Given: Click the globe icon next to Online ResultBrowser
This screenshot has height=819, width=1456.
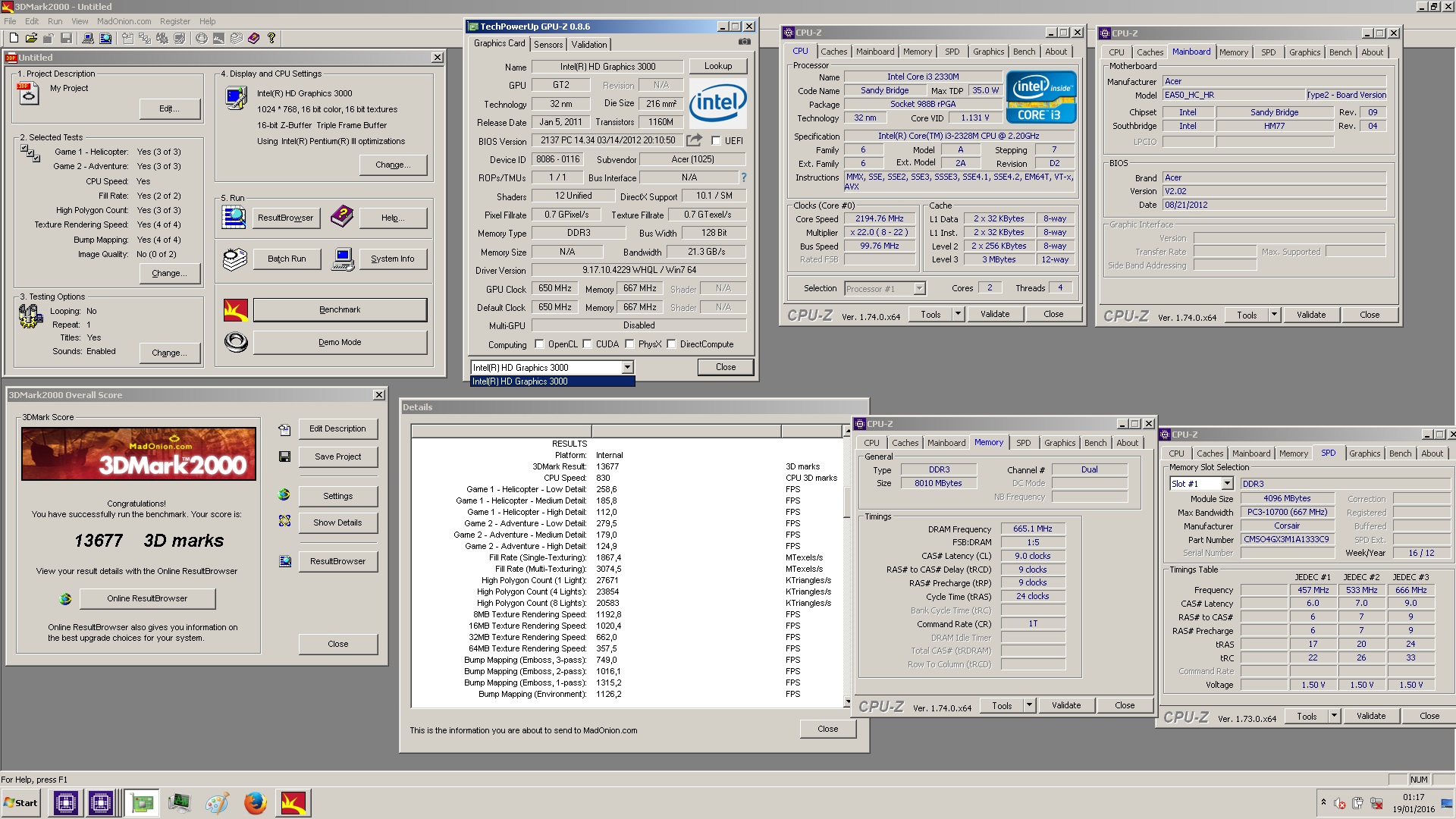Looking at the screenshot, I should click(65, 599).
